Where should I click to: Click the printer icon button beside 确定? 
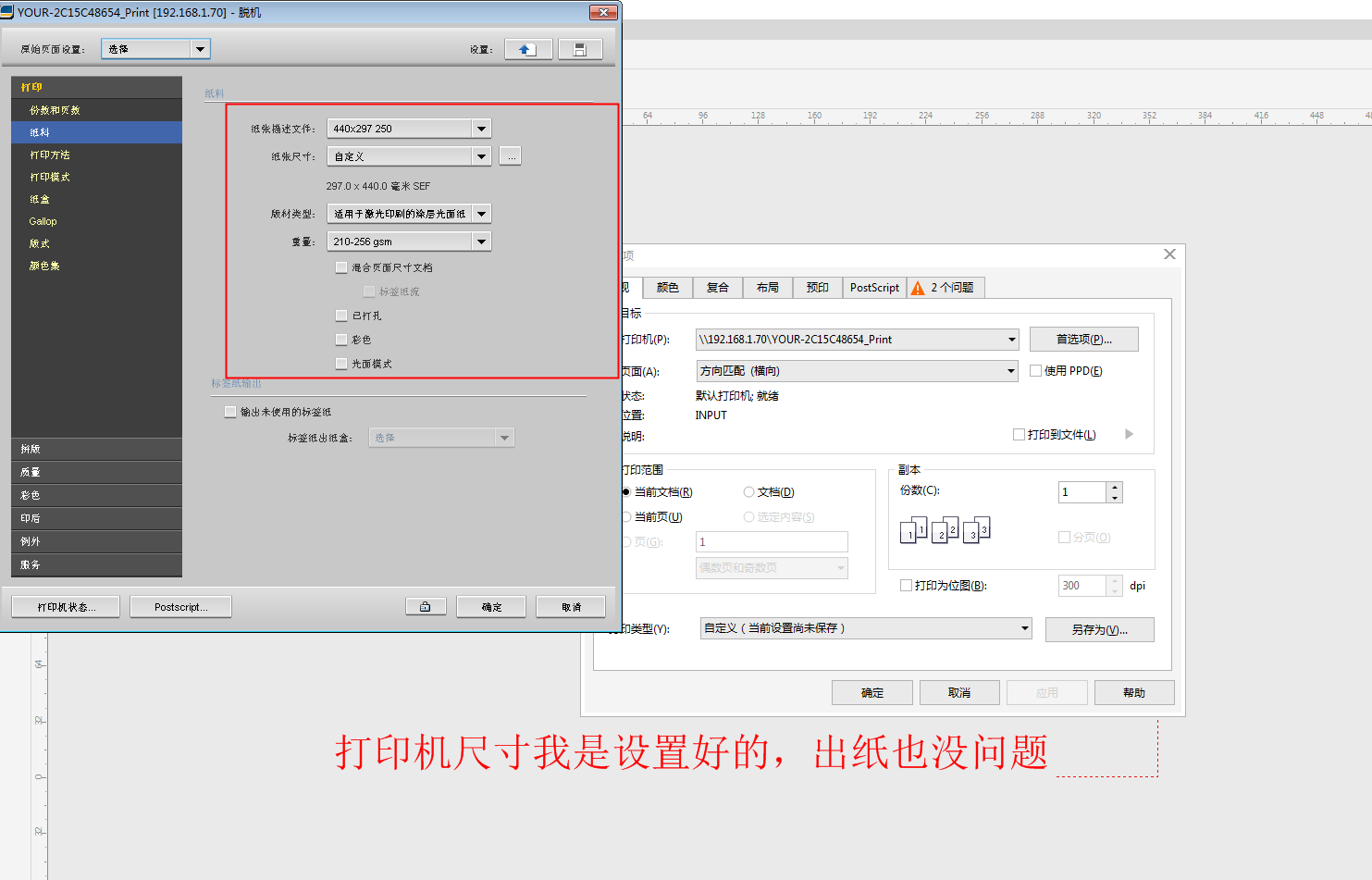[426, 607]
